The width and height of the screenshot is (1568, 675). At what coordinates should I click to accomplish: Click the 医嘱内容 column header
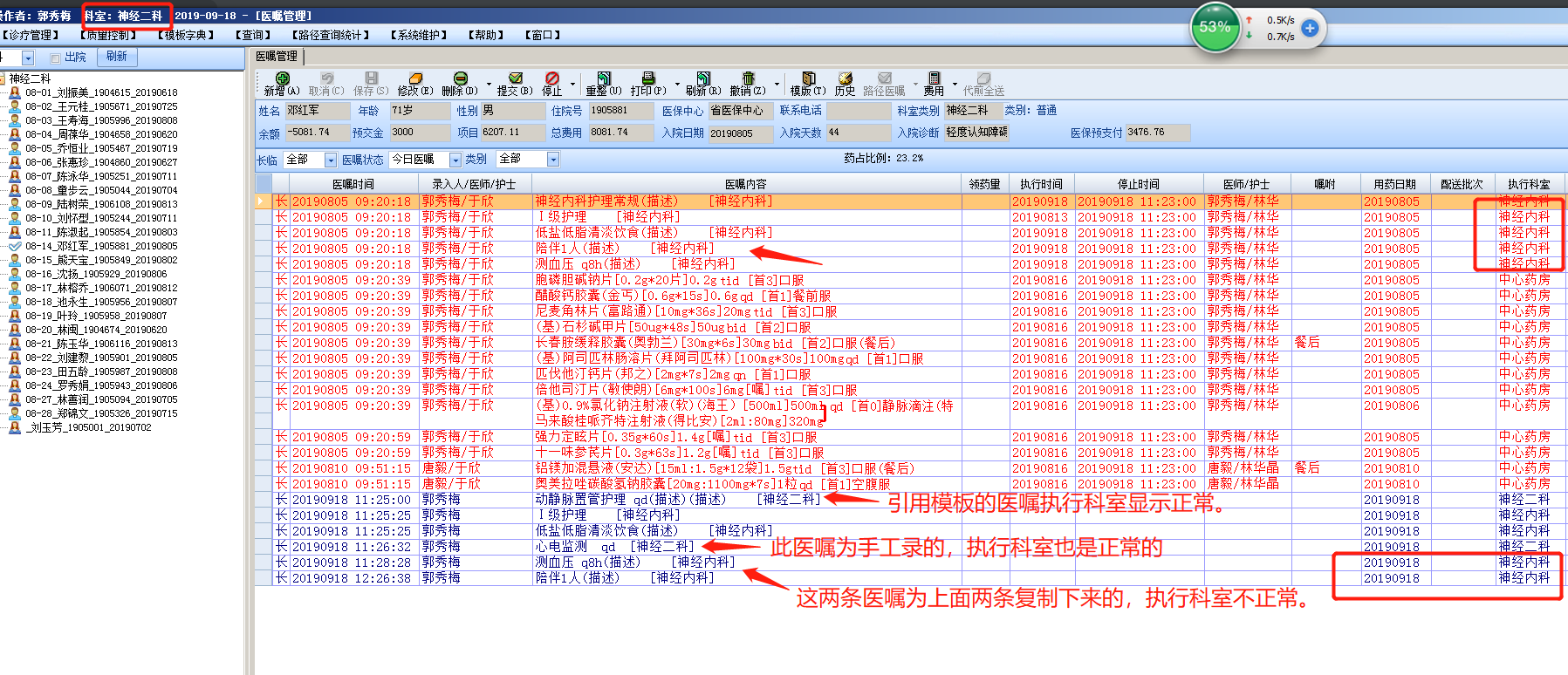pyautogui.click(x=745, y=184)
